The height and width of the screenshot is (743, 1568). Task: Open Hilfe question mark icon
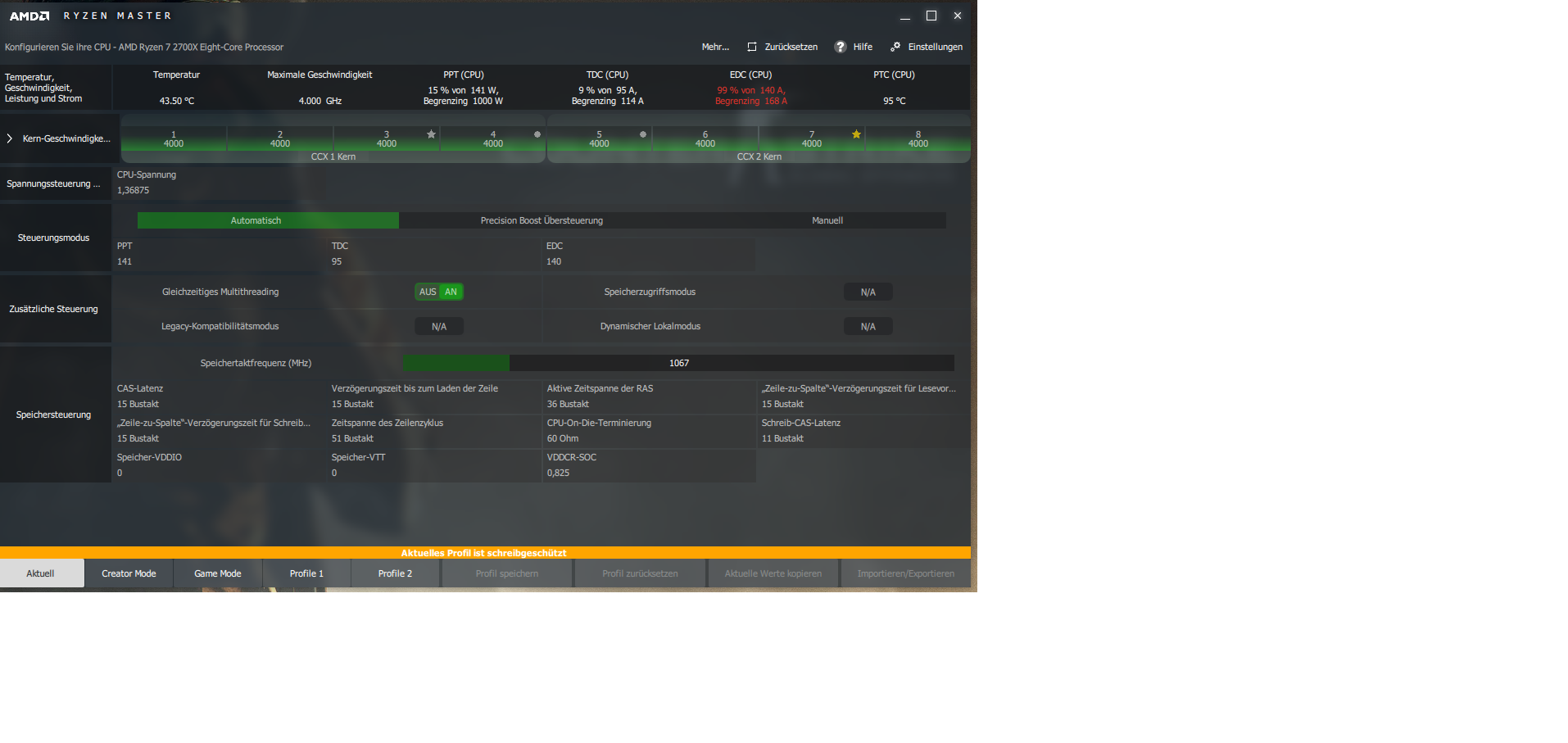[841, 47]
